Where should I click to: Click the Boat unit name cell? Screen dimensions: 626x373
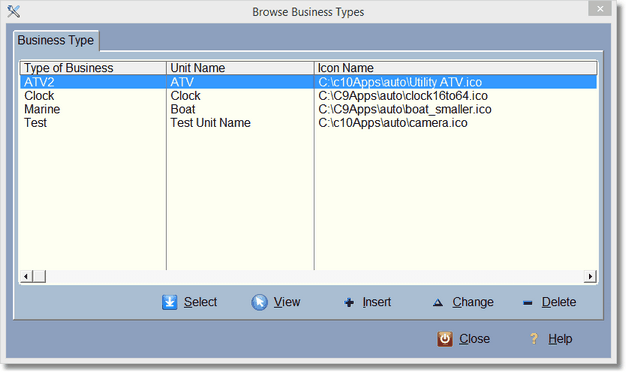point(183,109)
